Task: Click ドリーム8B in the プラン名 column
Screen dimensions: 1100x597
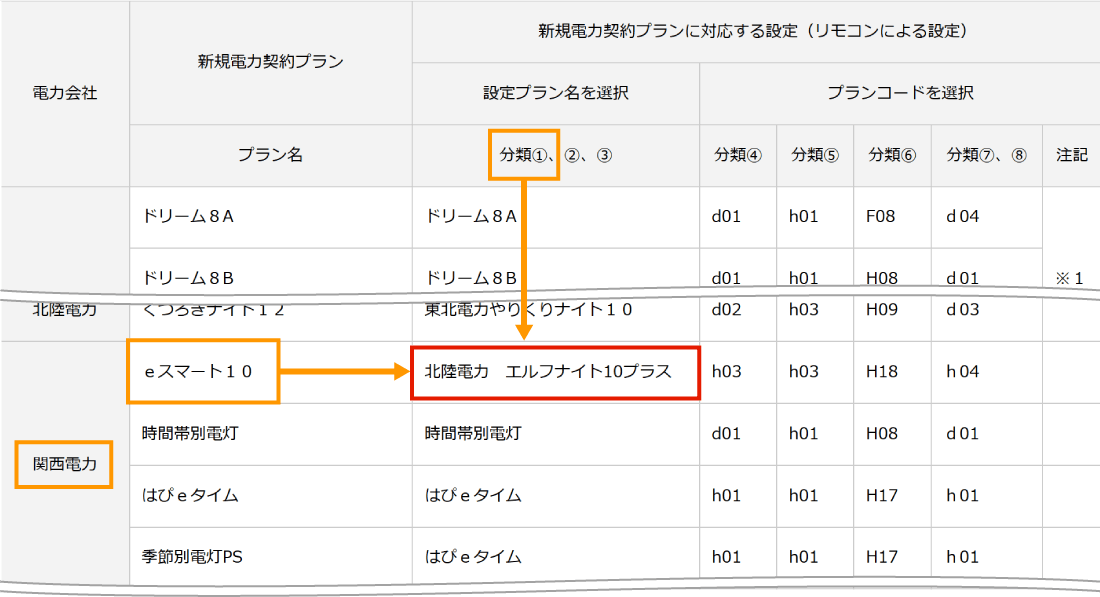Action: [187, 278]
